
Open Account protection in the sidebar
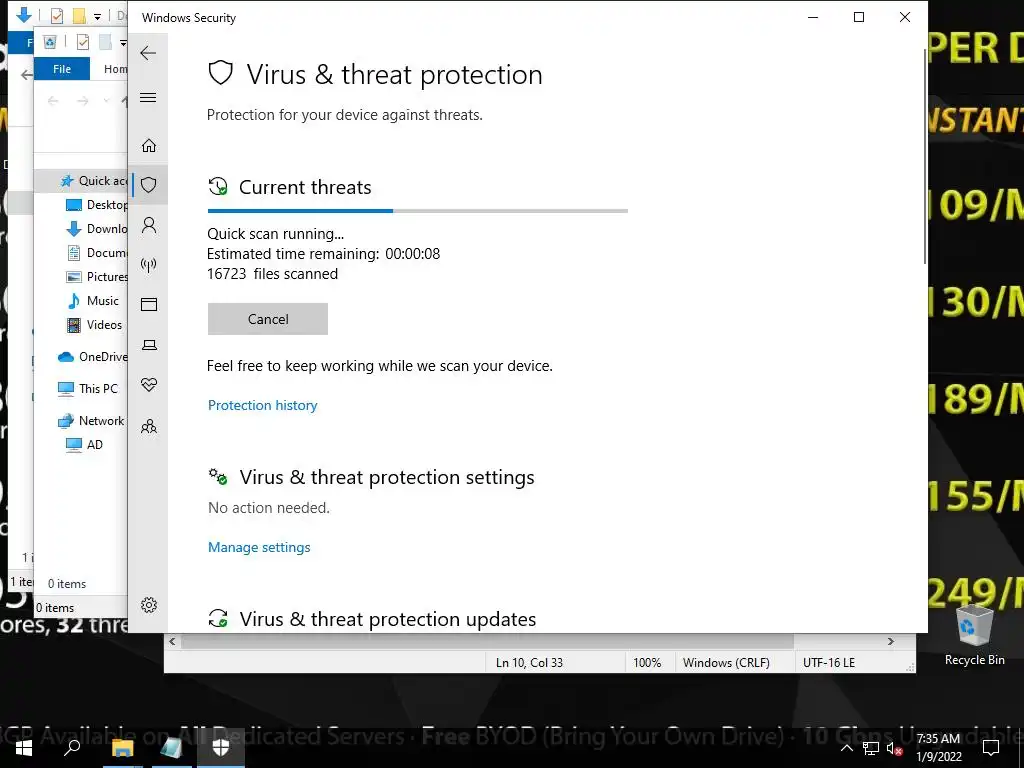149,225
